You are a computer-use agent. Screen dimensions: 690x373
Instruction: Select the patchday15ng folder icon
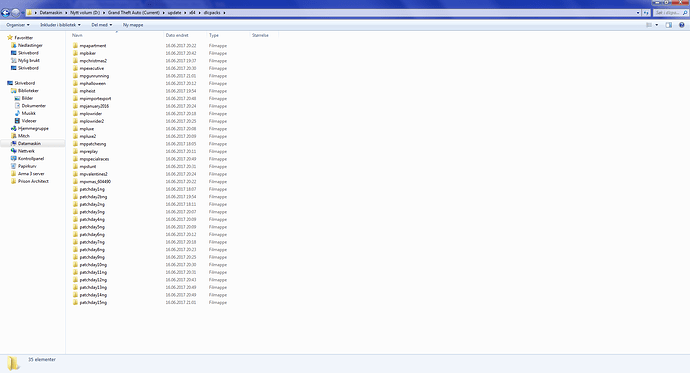[x=75, y=303]
